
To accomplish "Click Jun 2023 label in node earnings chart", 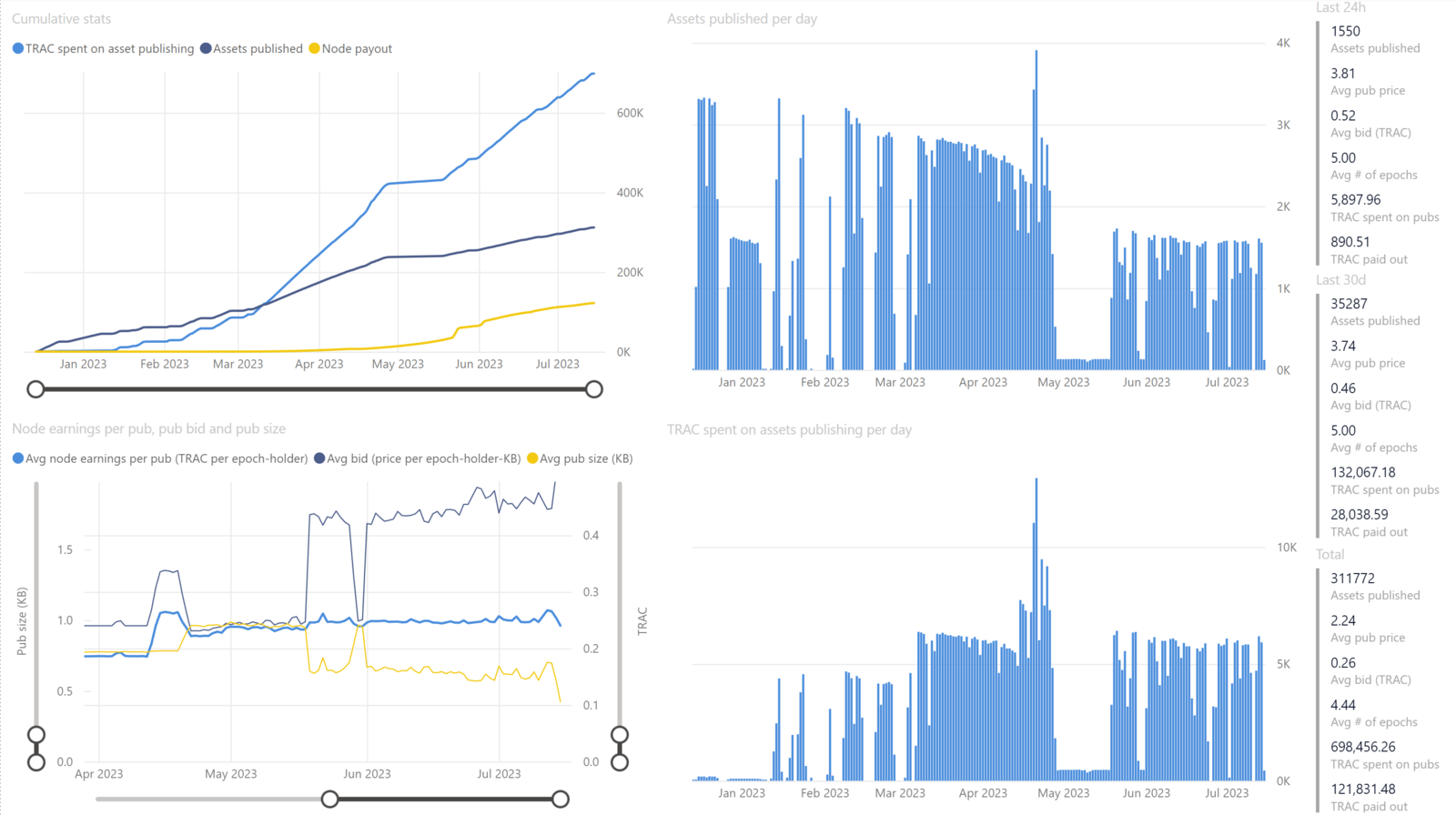I will (367, 774).
